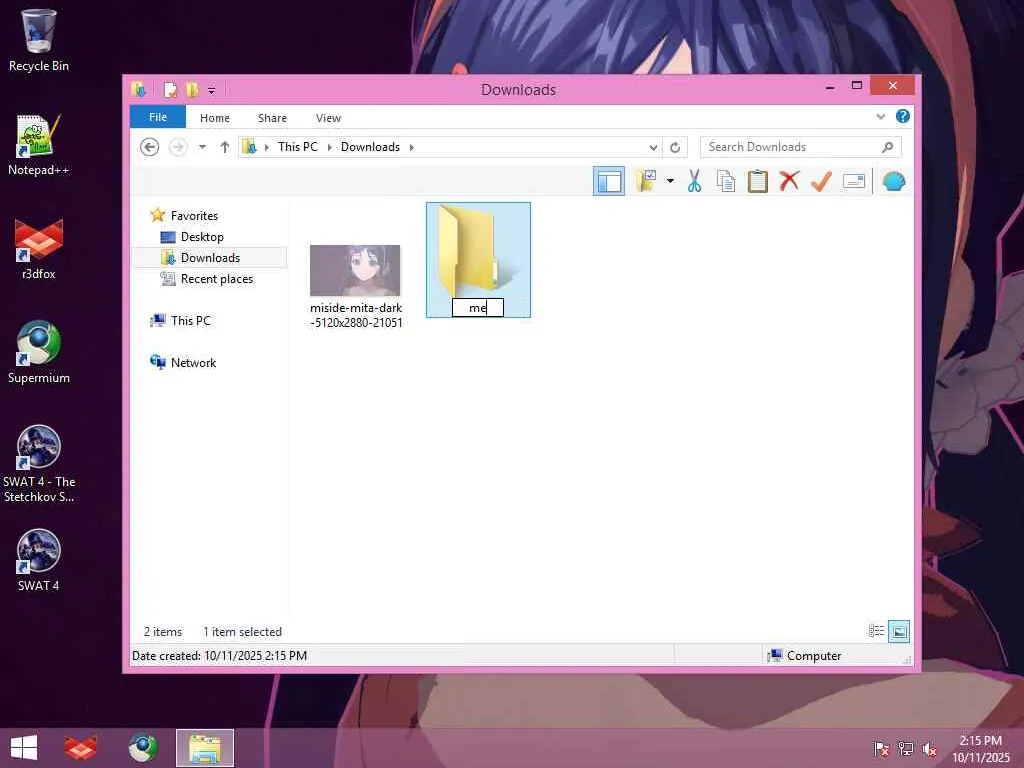Click the orange checkmark toolbar icon
This screenshot has height=768, width=1024.
821,181
